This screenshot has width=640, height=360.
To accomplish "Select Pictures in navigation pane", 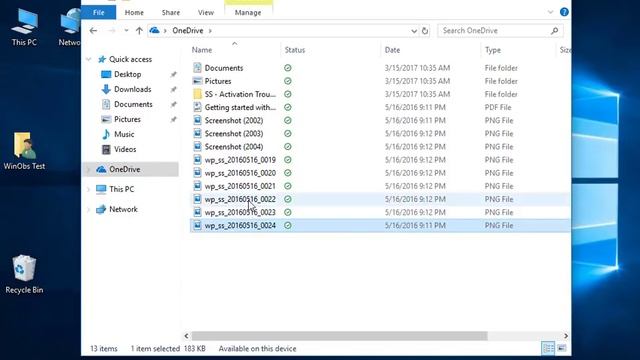I will 127,119.
